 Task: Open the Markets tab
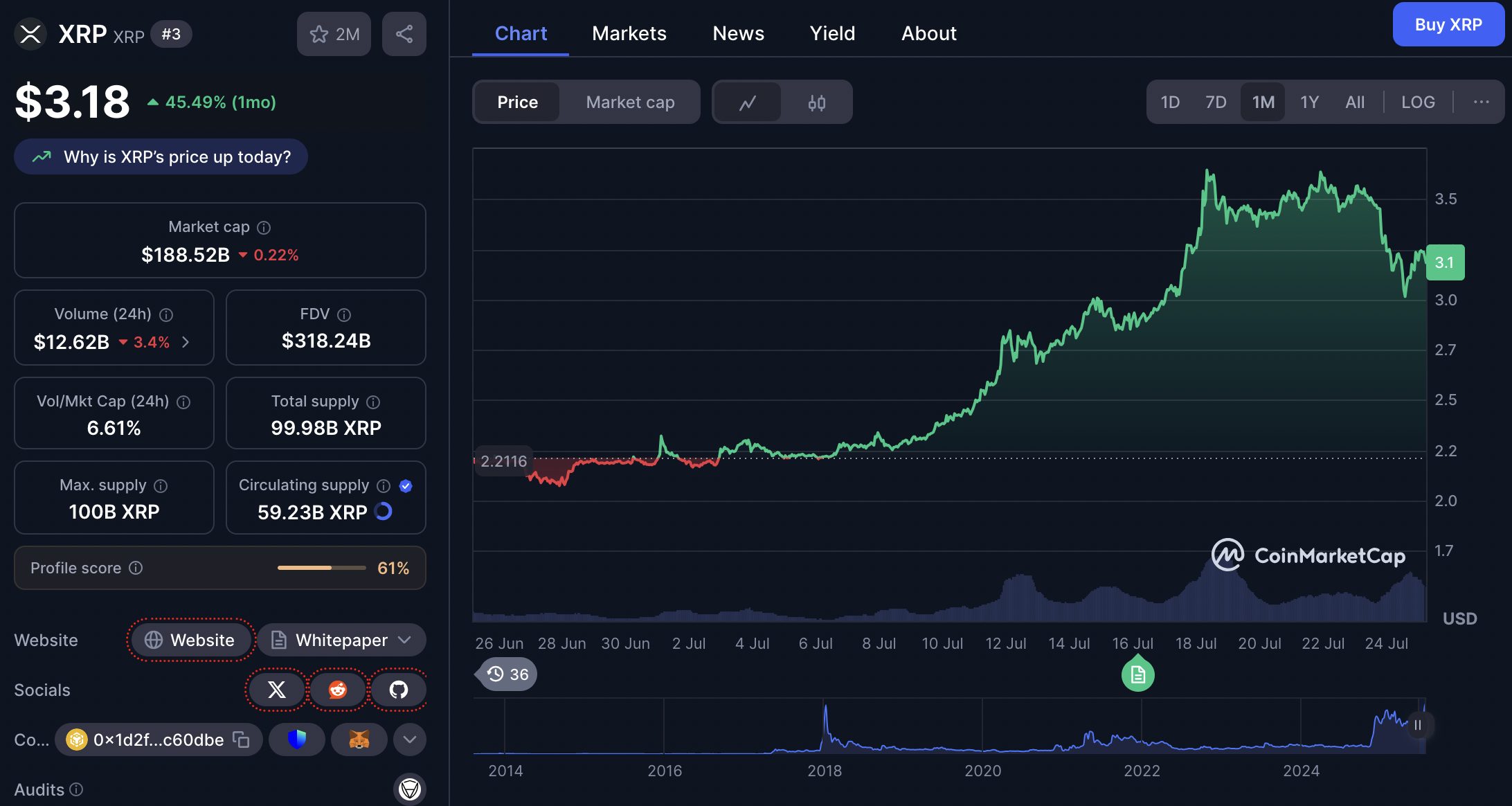coord(629,33)
